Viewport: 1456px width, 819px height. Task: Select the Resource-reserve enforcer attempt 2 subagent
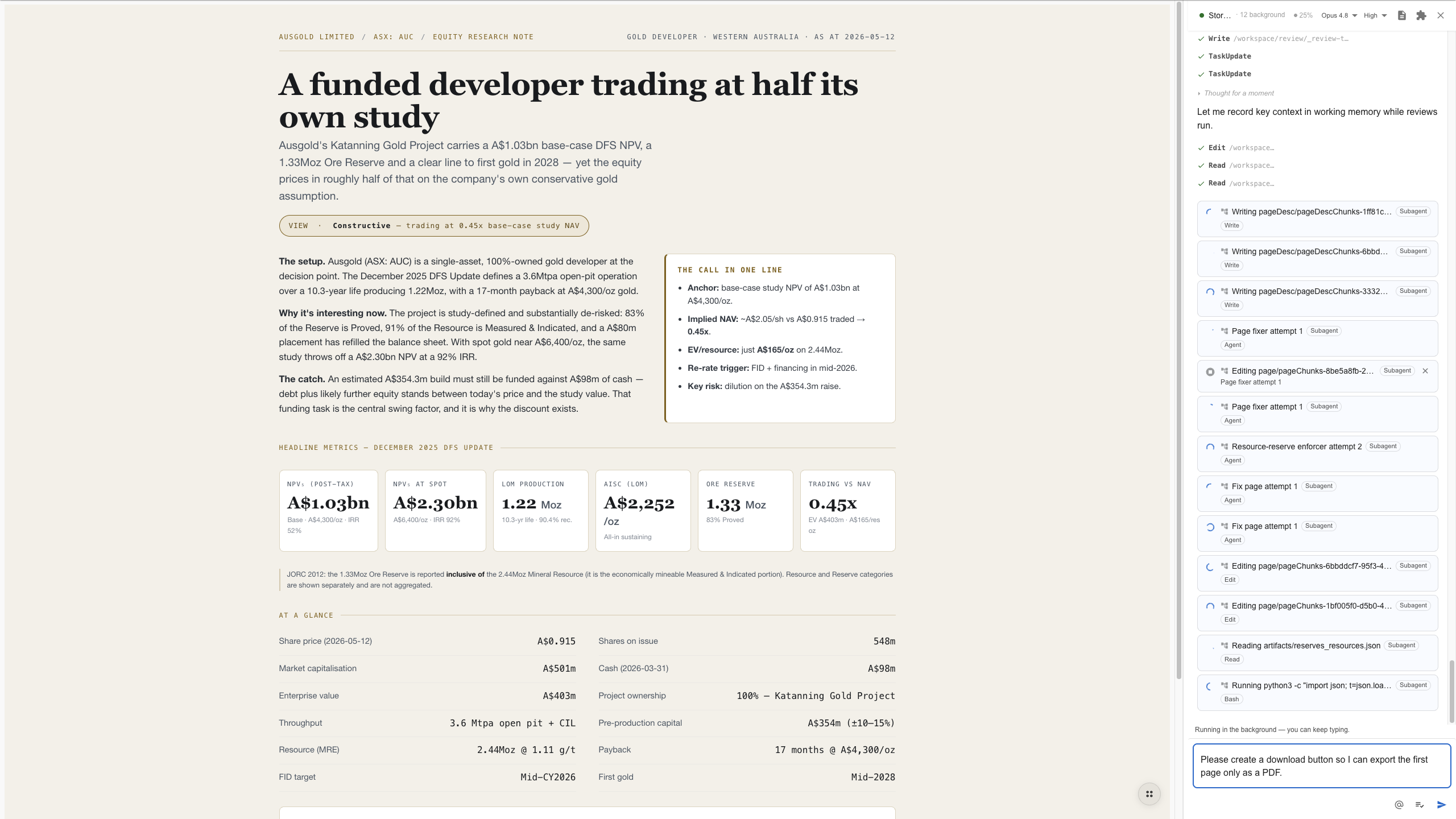coord(1317,453)
